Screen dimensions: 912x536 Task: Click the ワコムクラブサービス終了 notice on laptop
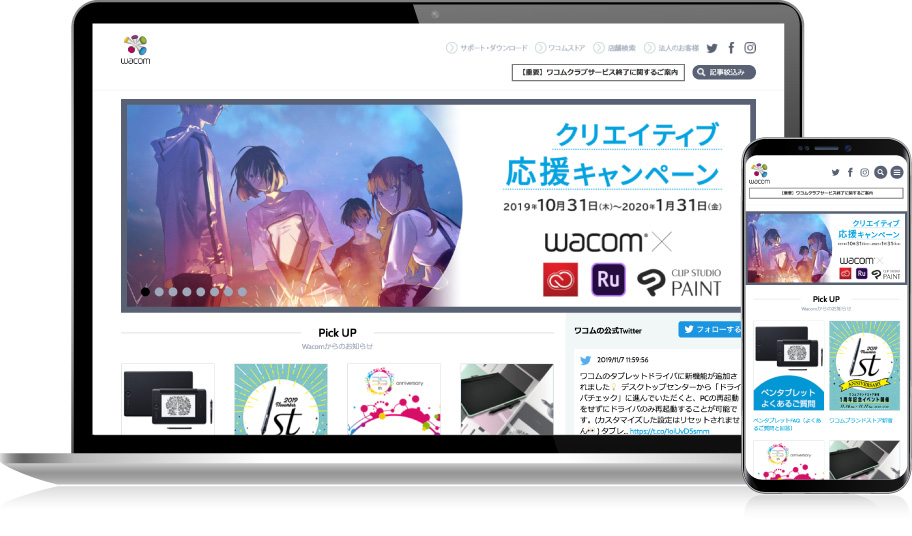tap(598, 73)
